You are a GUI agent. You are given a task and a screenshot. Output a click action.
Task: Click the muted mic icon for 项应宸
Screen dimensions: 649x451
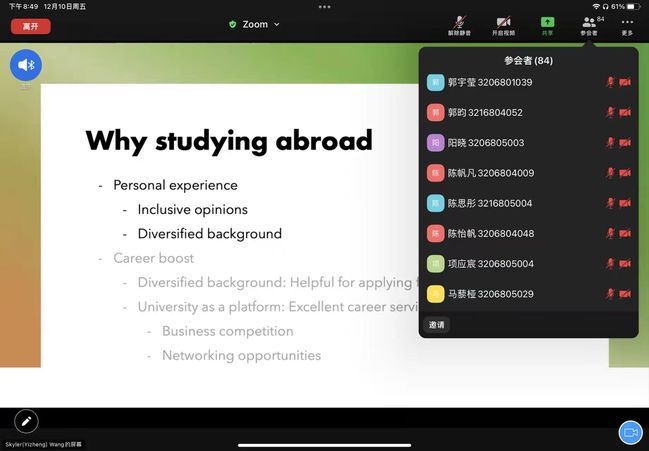pos(609,264)
